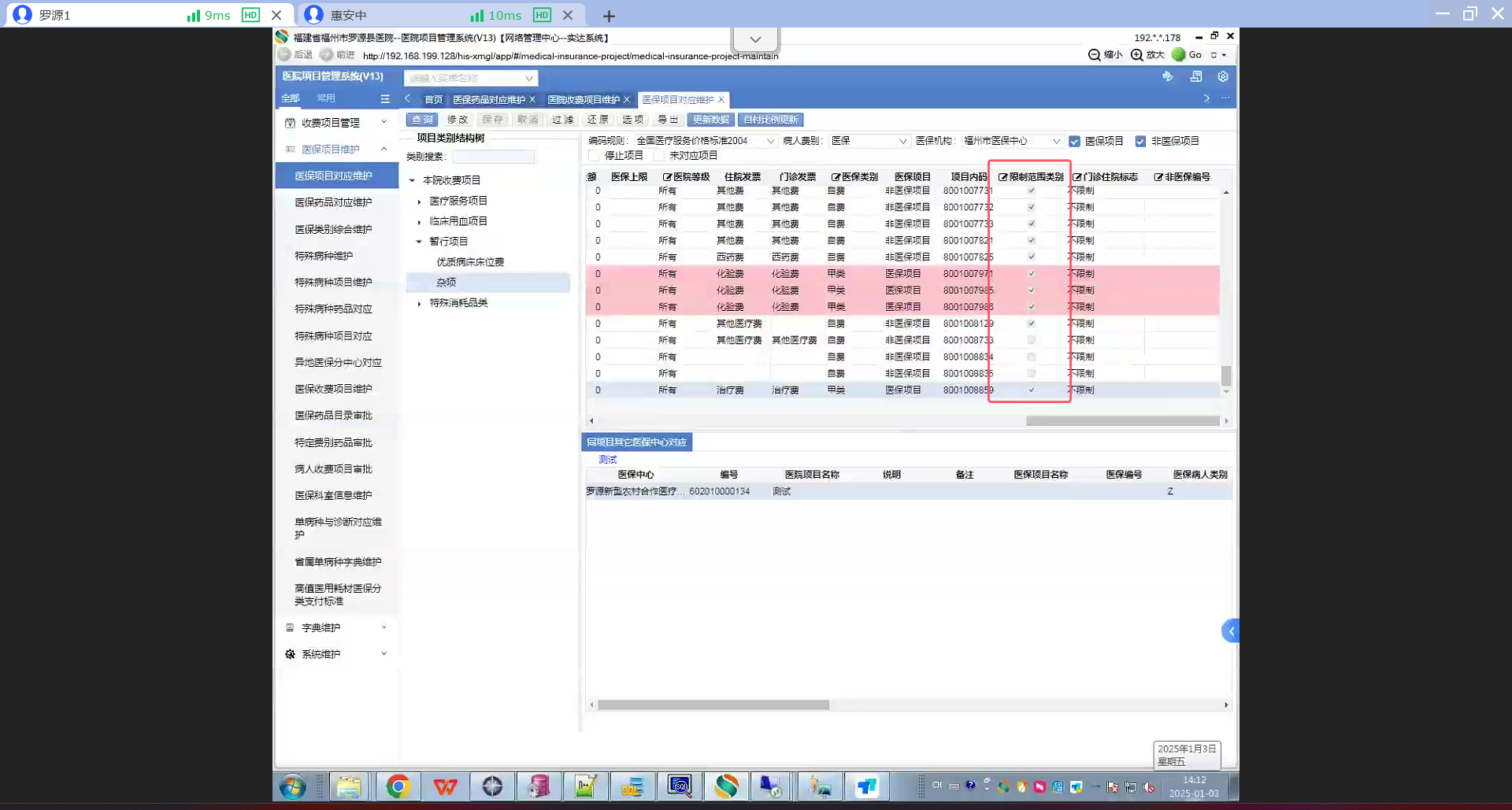1512x810 pixels.
Task: Open the green-orange swirl app in taskbar
Action: click(x=726, y=786)
